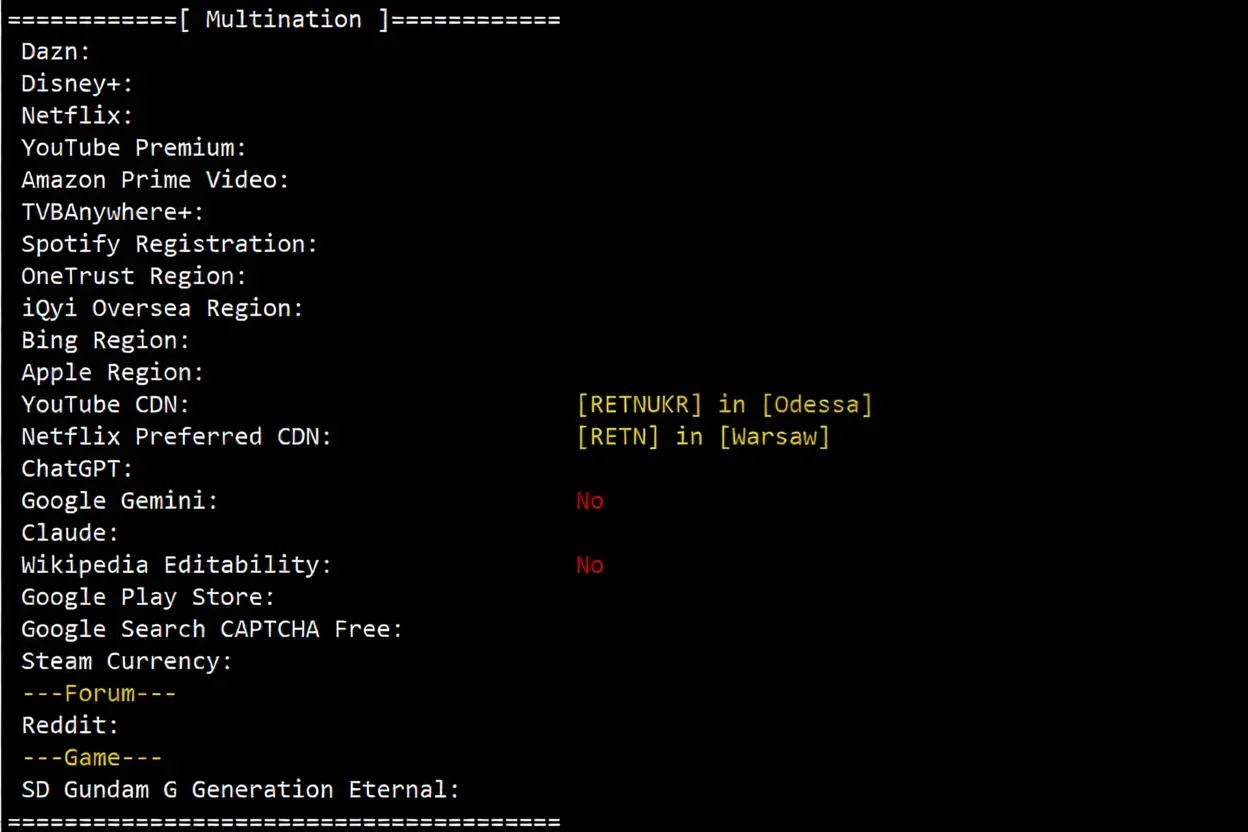Screen dimensions: 1248x832
Task: Click the 'Bing Region:' label
Action: coord(105,340)
